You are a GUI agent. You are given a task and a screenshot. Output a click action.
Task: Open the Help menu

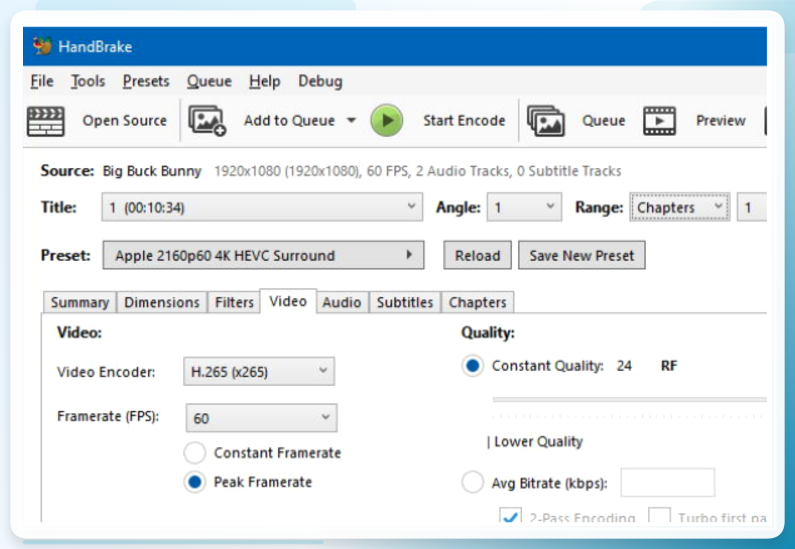tap(265, 81)
